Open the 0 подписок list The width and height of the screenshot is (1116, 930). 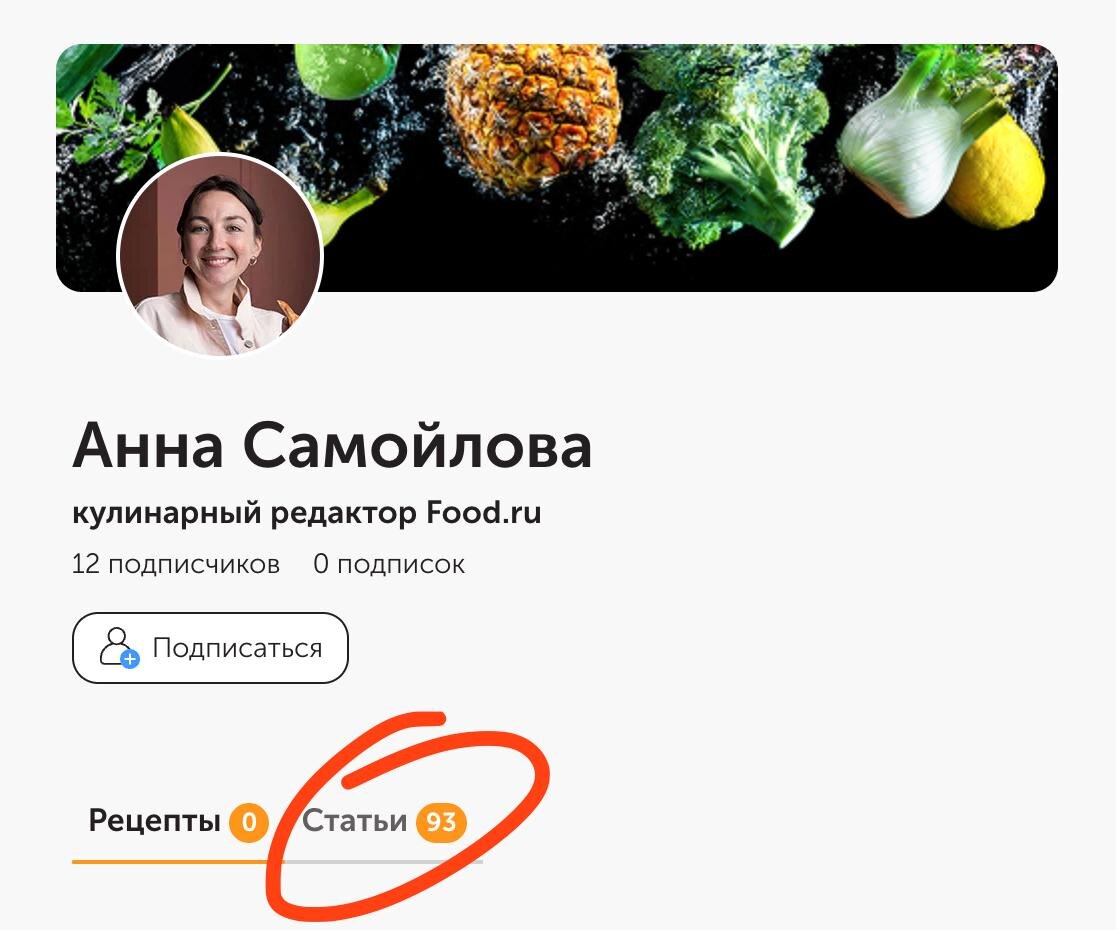389,564
